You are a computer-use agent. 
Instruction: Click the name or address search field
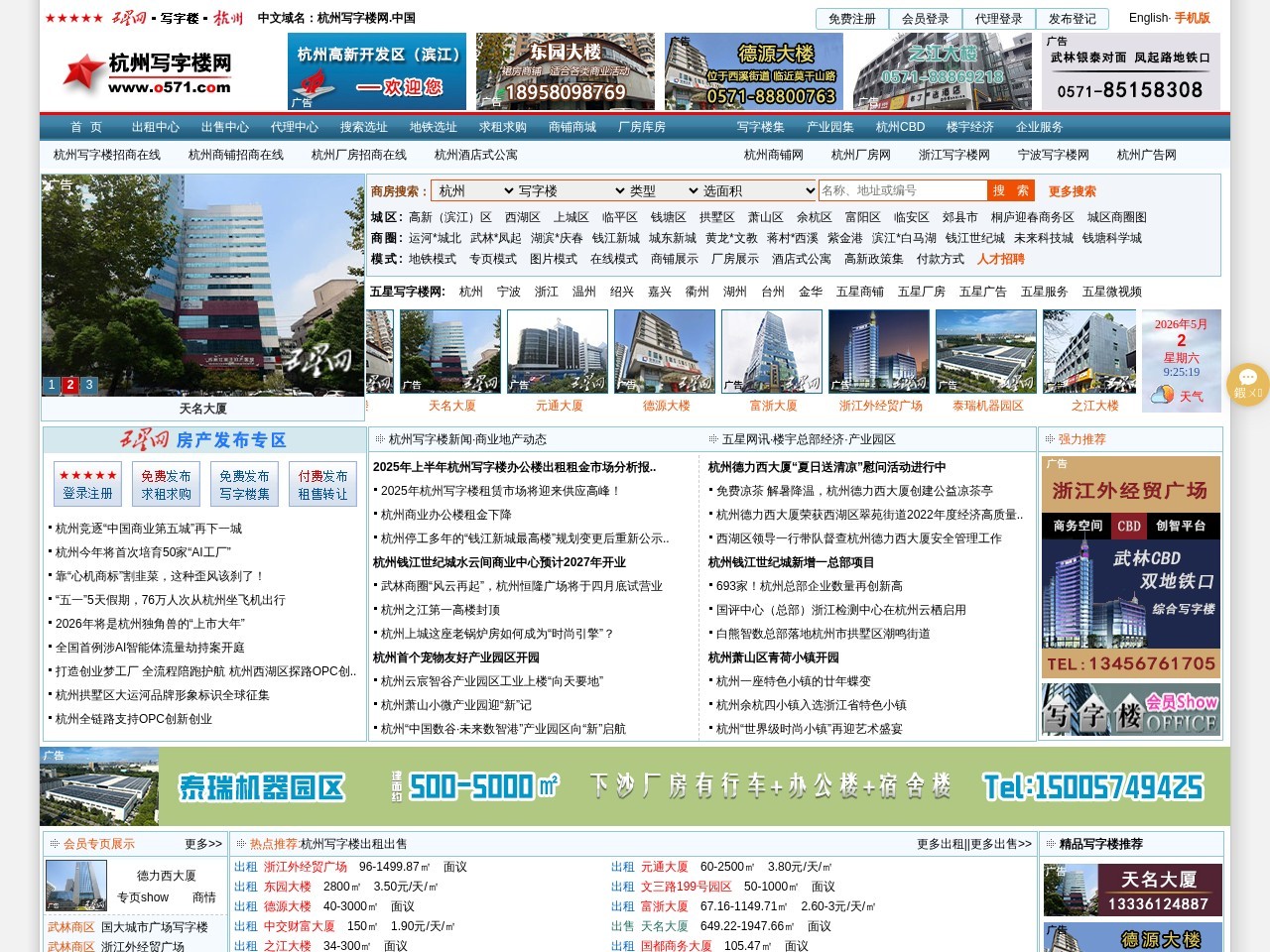tap(903, 190)
